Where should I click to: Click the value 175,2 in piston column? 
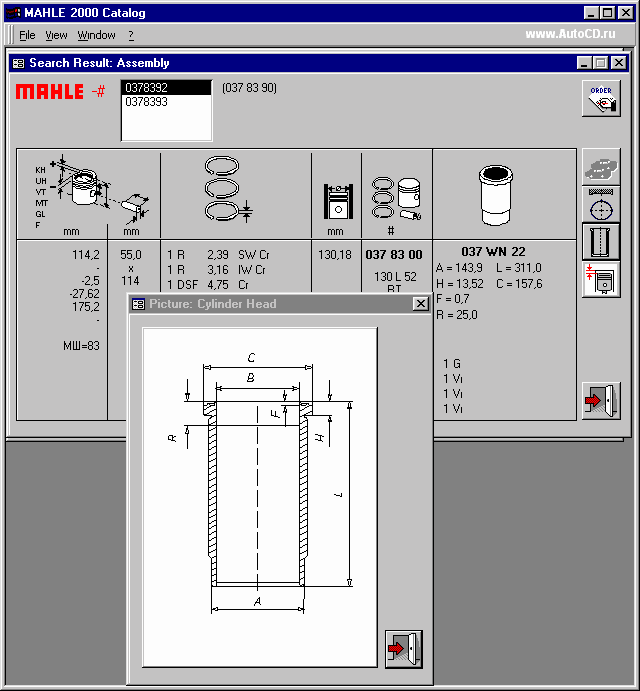click(x=86, y=307)
